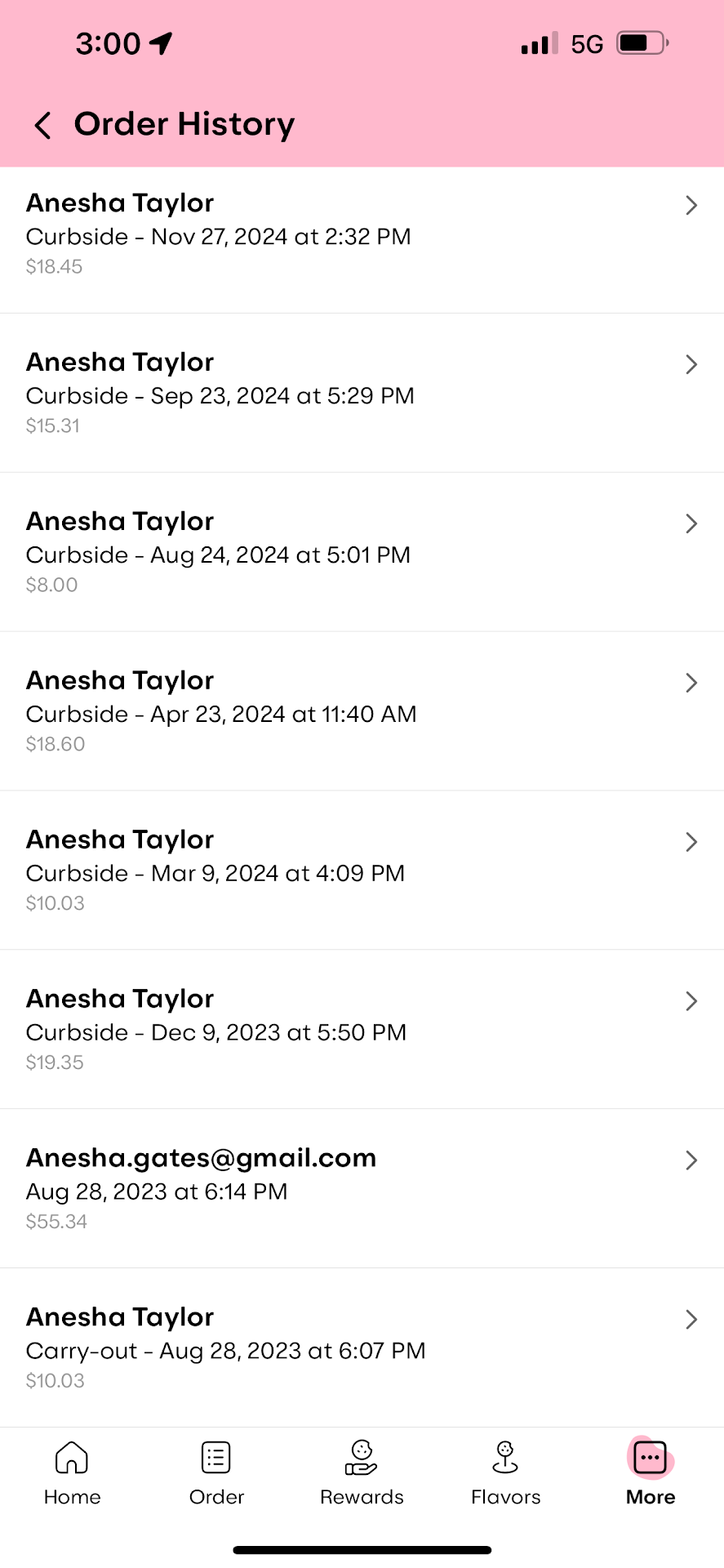
Task: Tap the location arrow next to time
Action: (162, 43)
